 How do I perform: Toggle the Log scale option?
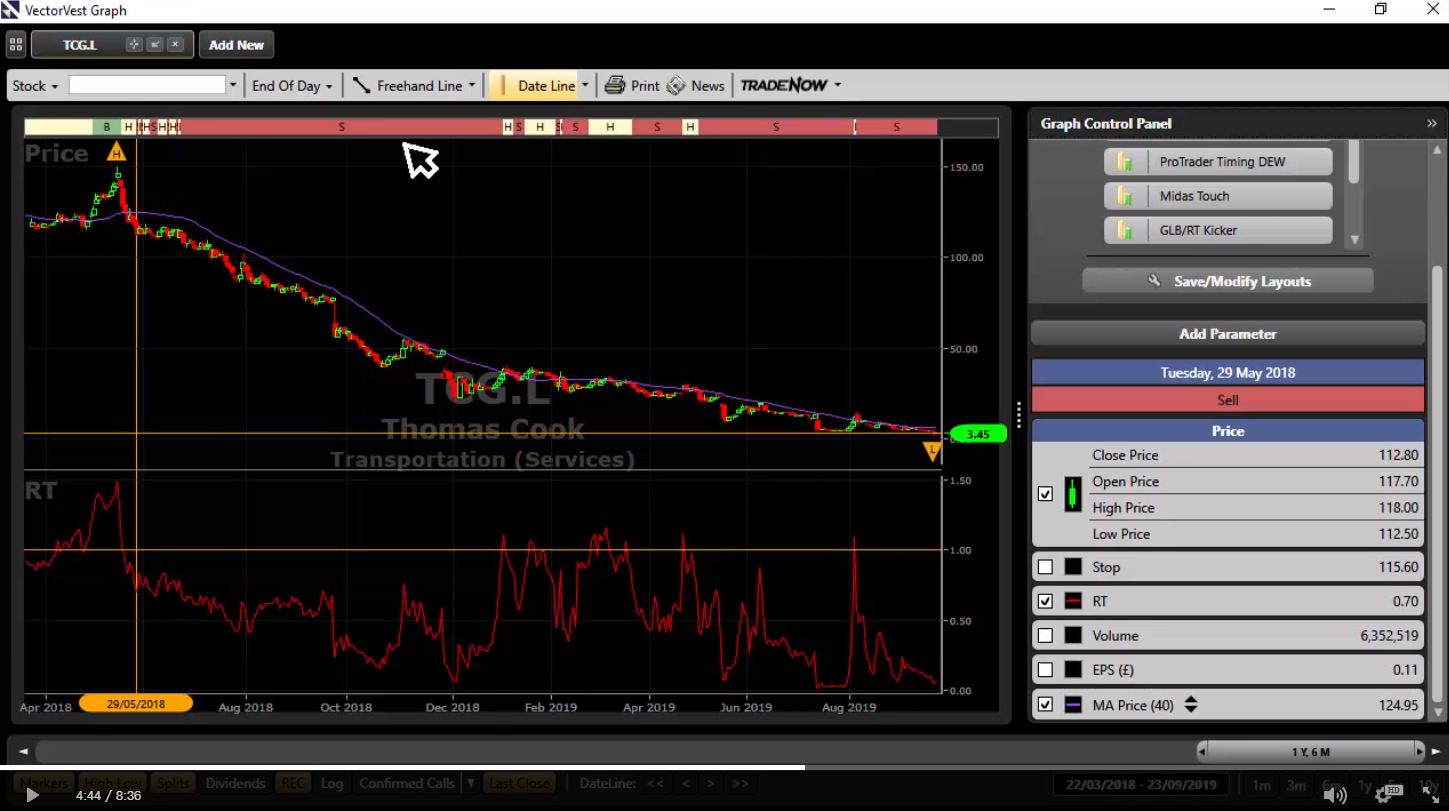[x=332, y=783]
